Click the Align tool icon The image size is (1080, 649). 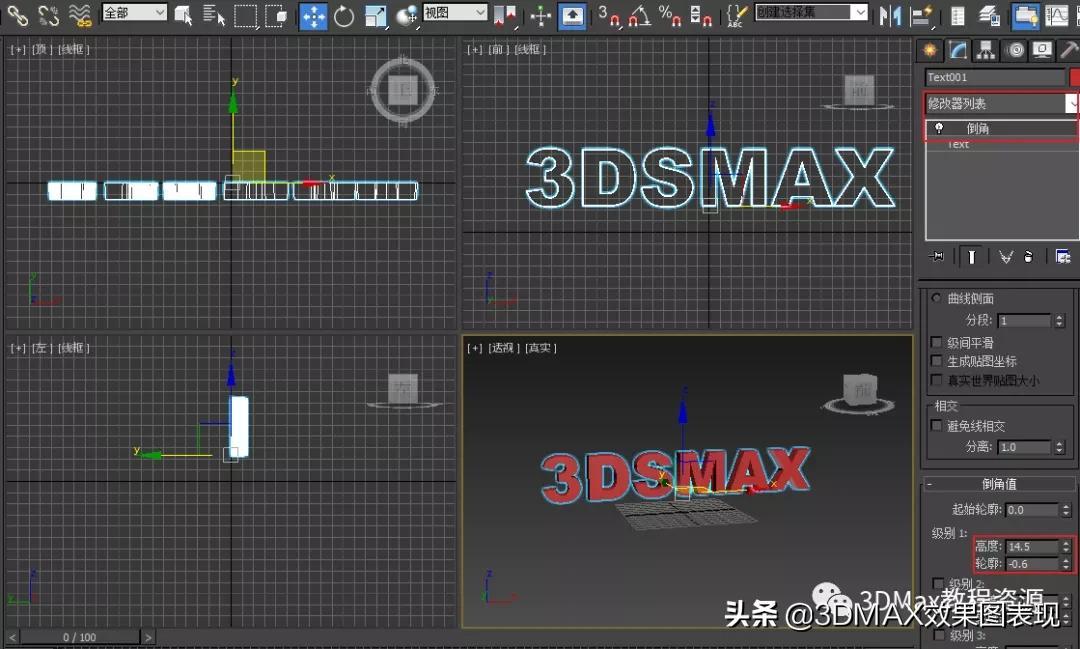click(x=921, y=14)
